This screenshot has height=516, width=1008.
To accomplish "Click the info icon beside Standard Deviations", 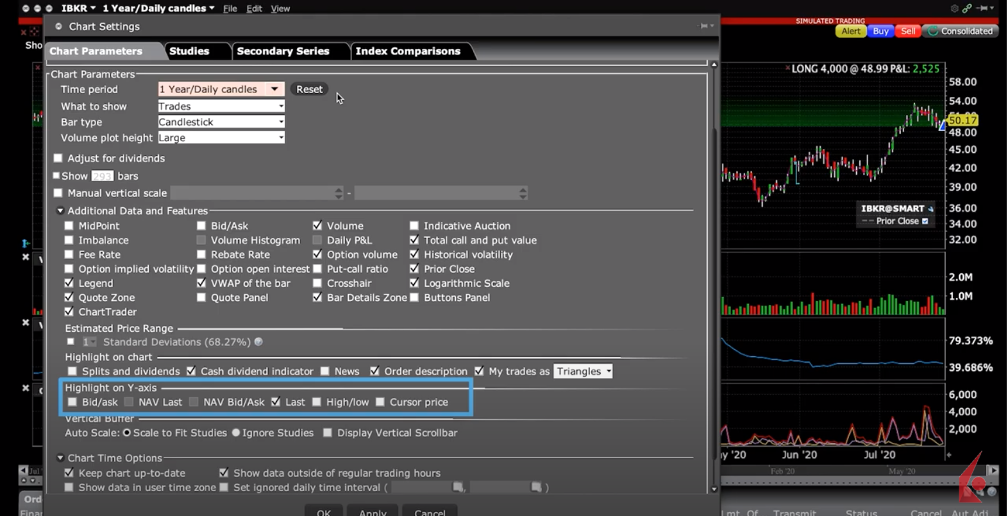I will (x=259, y=342).
